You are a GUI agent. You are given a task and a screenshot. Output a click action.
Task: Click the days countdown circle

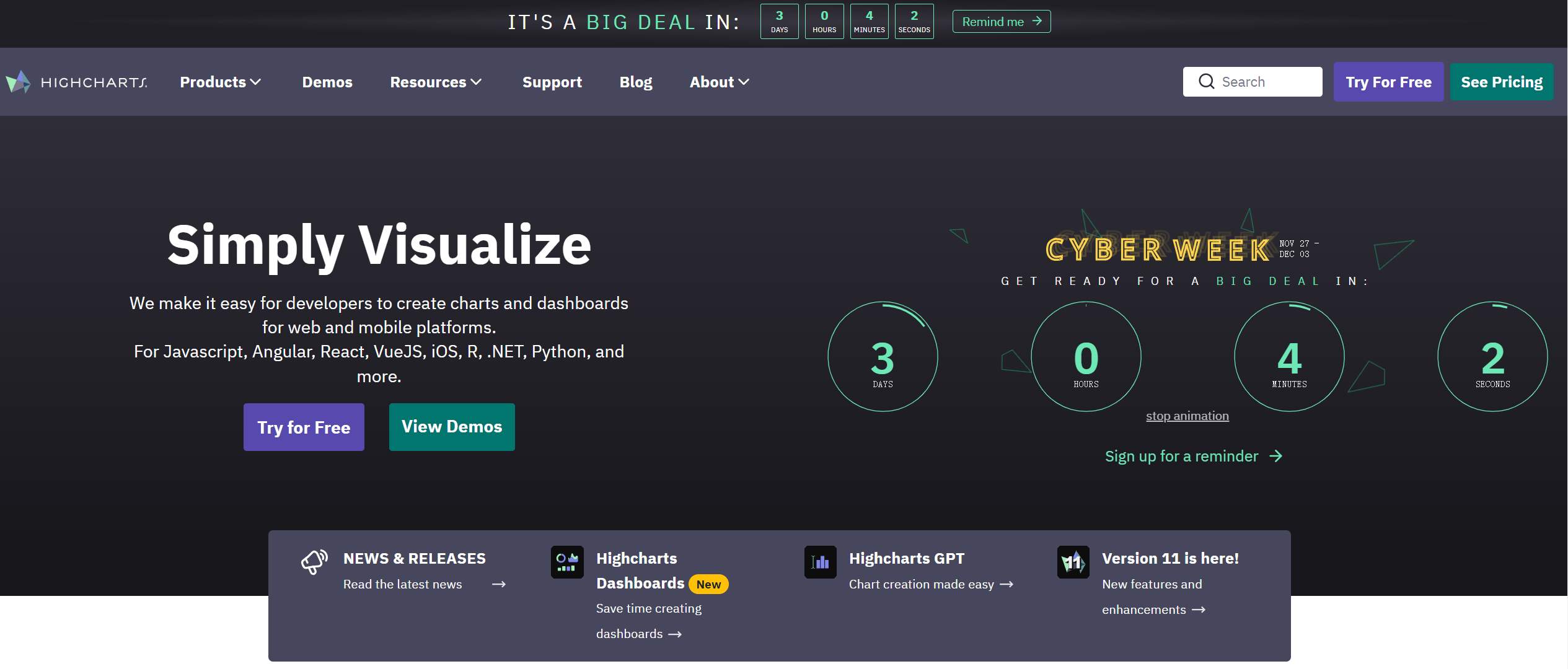[x=883, y=357]
